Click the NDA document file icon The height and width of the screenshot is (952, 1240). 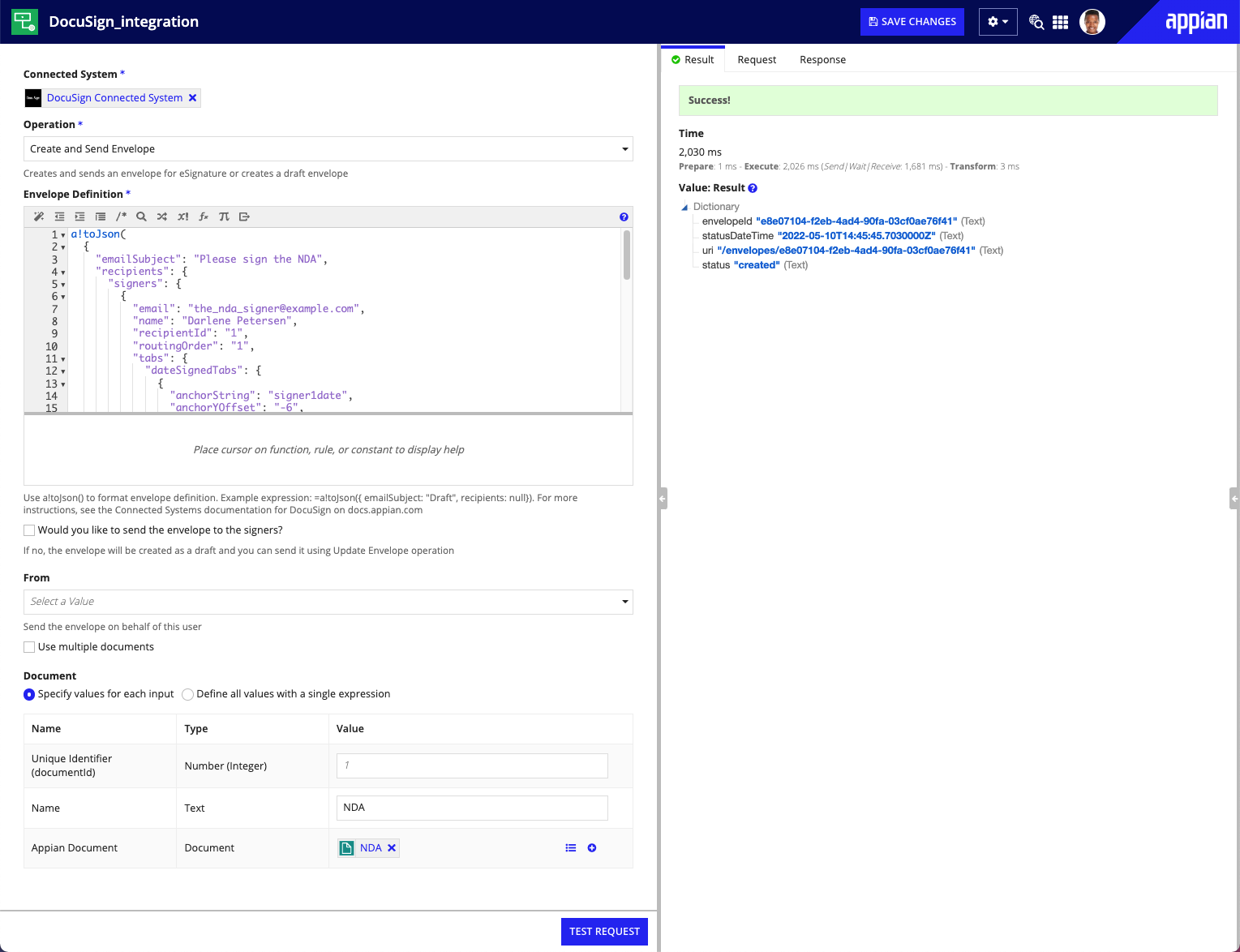pyautogui.click(x=346, y=848)
